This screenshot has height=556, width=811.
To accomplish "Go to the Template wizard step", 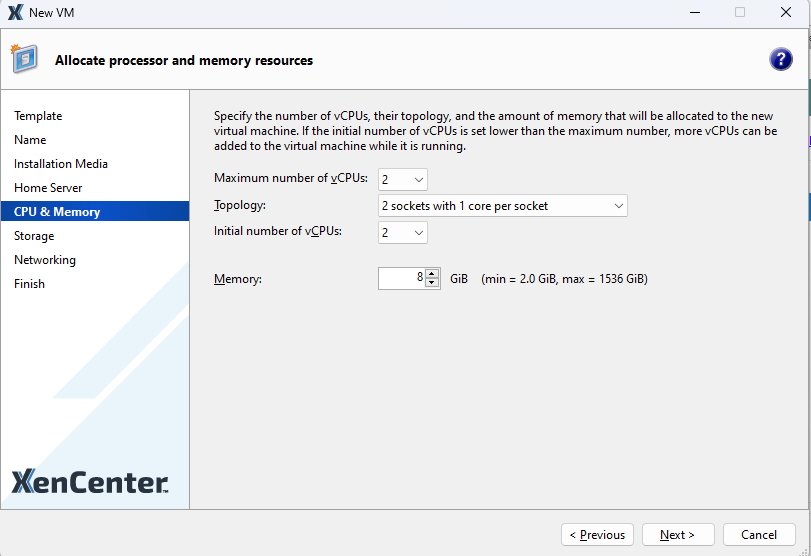I will tap(38, 116).
